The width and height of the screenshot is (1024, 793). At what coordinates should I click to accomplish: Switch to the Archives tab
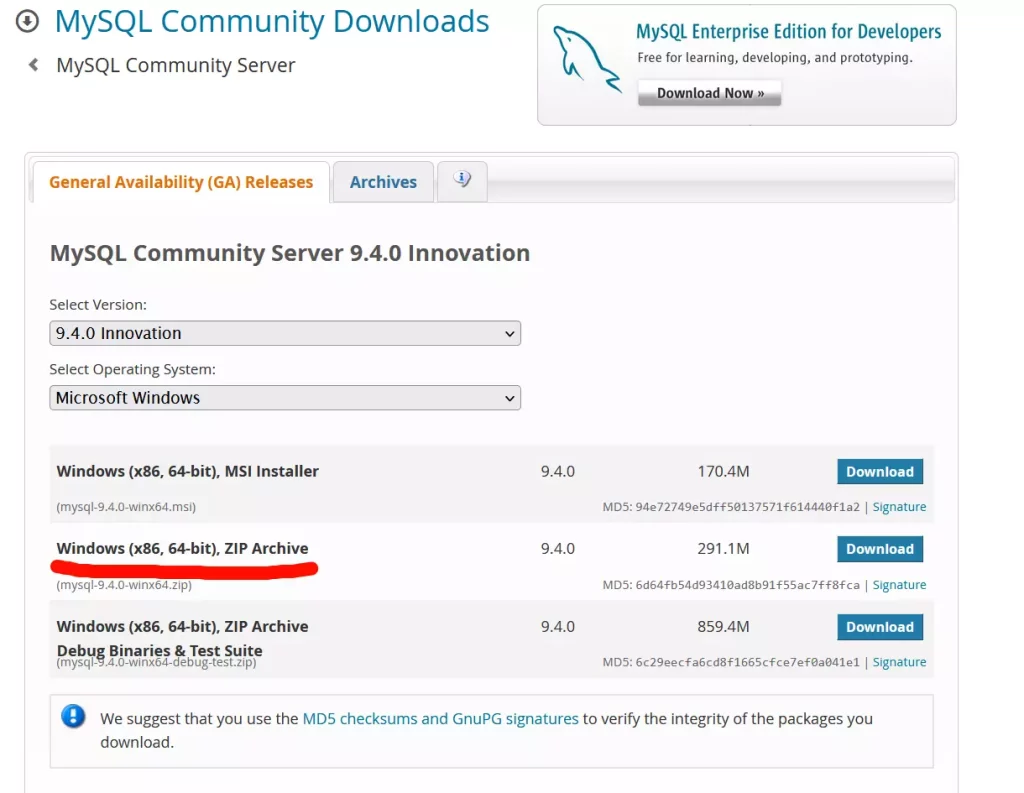tap(383, 182)
